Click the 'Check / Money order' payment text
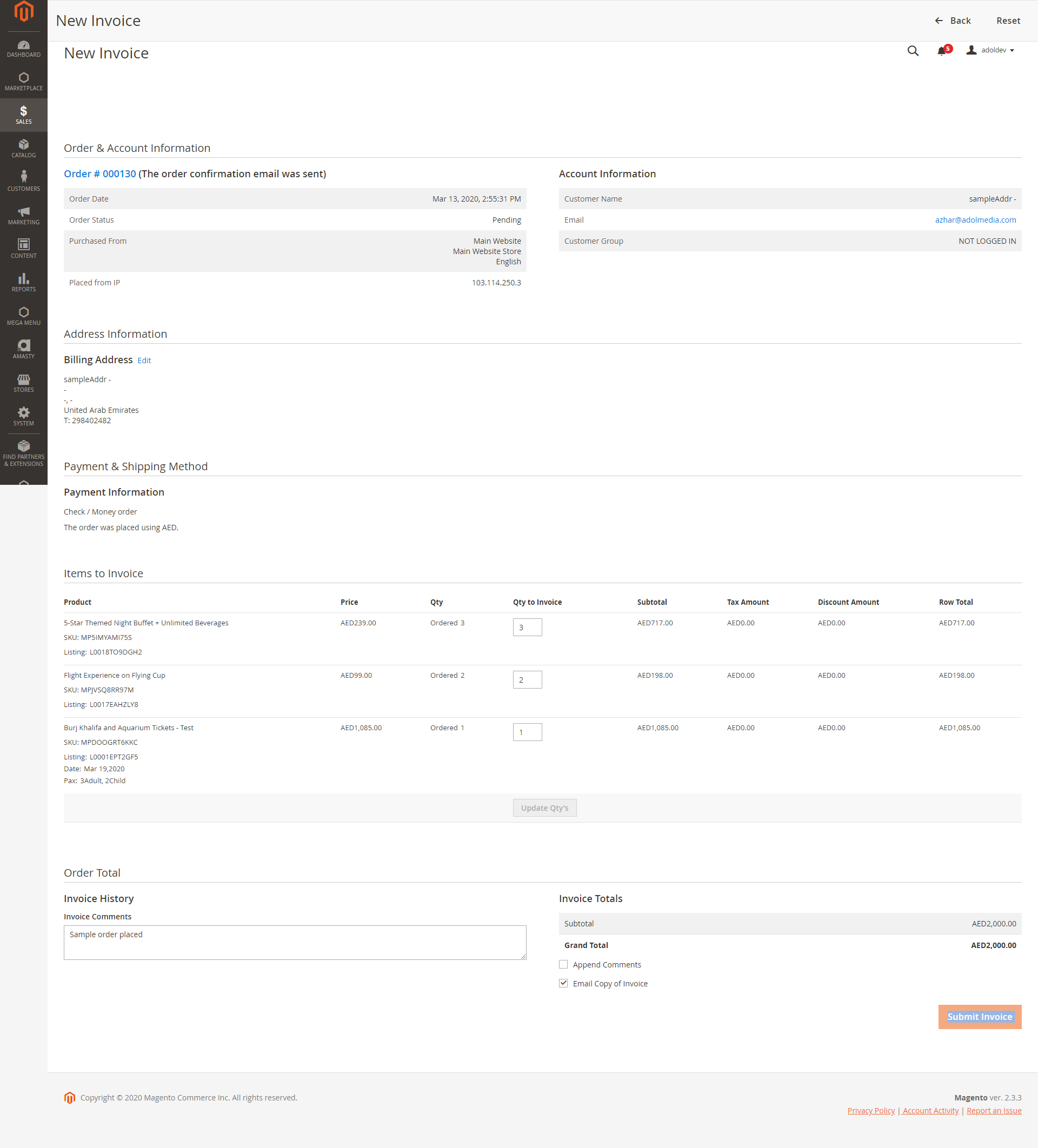 [100, 512]
